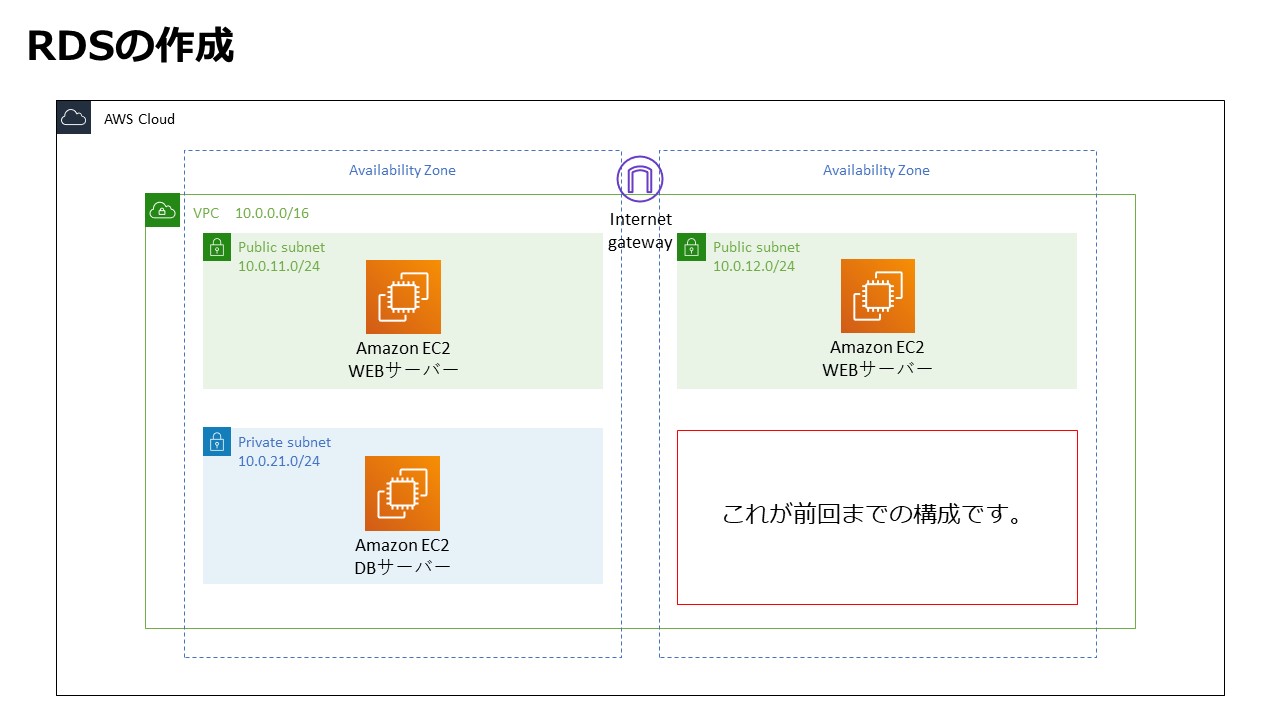The image size is (1280, 720).
Task: Click the "10.0.21.0/24" subnet address
Action: point(279,461)
